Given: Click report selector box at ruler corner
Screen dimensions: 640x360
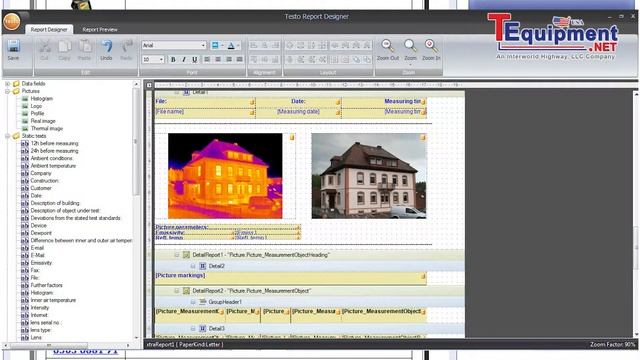Looking at the screenshot, I should click(x=149, y=85).
